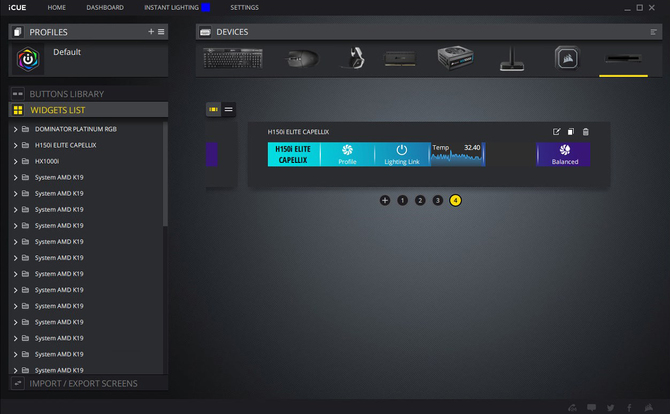Image resolution: width=670 pixels, height=414 pixels.
Task: Open IMPORT / EXPORT SCREENS section
Action: click(x=88, y=383)
